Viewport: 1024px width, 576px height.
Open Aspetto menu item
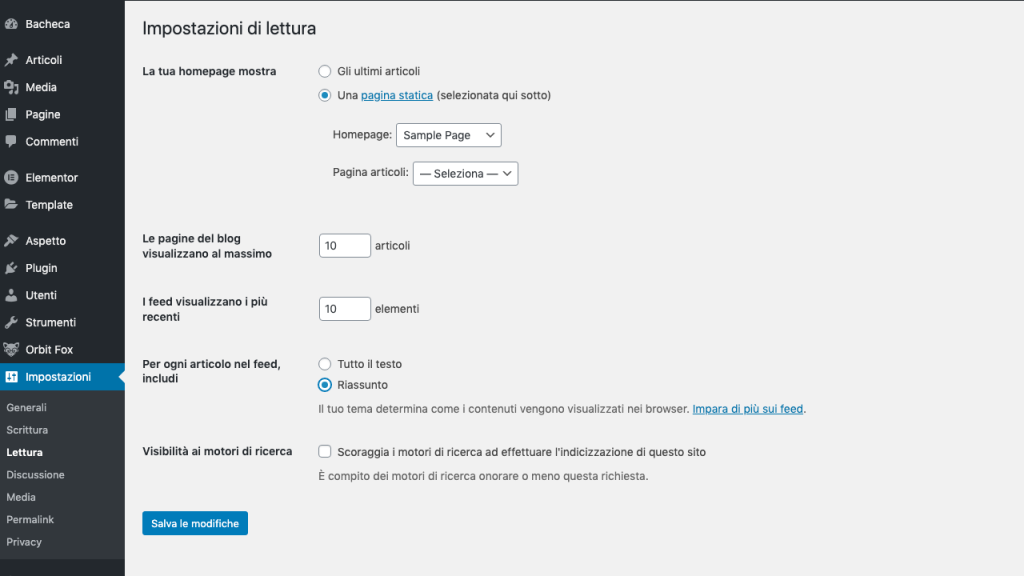(x=62, y=241)
